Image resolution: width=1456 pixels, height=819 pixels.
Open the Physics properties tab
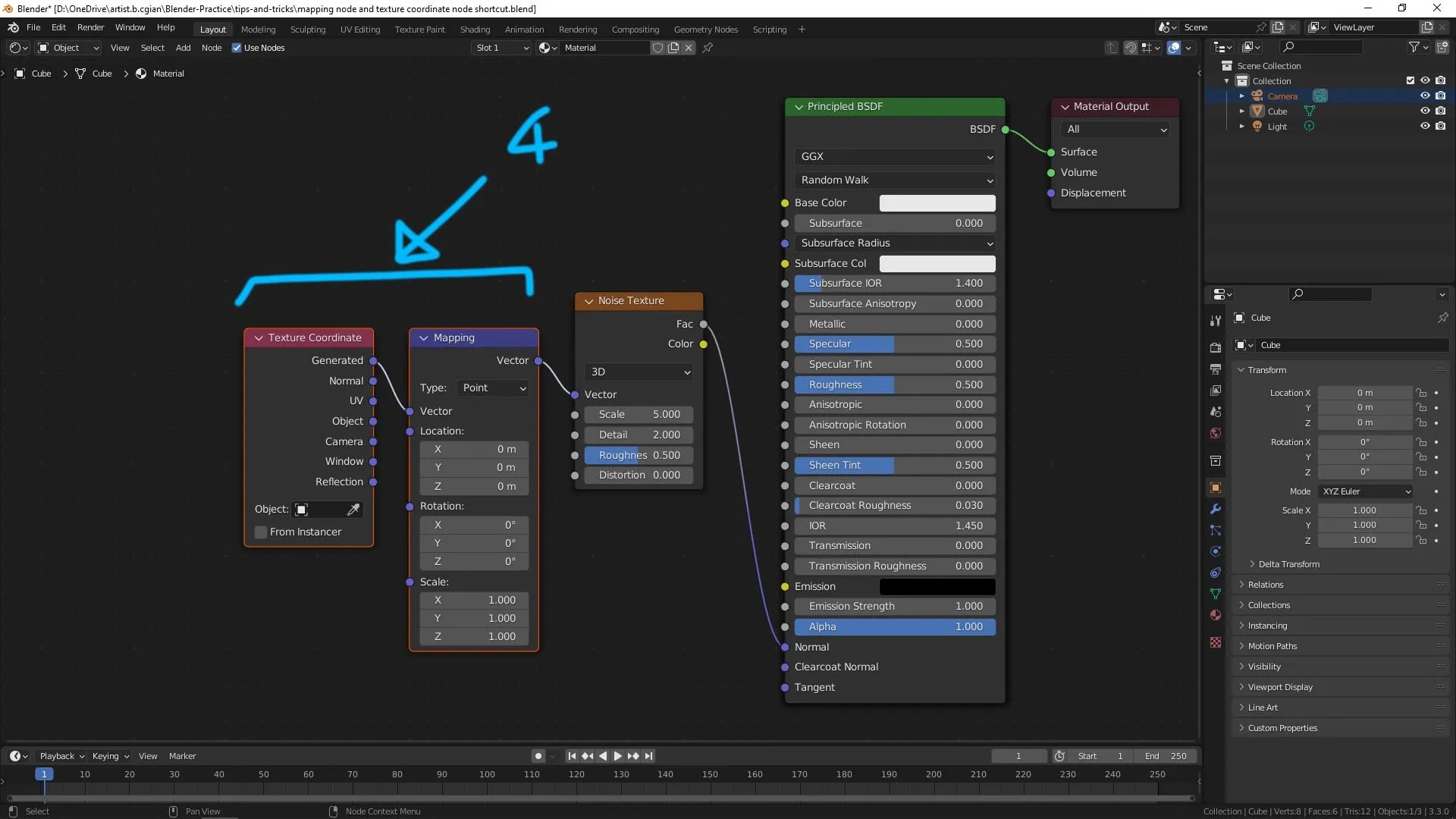[x=1216, y=552]
